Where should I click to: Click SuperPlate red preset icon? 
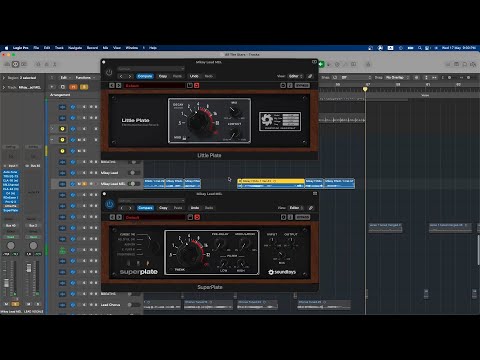(197, 217)
